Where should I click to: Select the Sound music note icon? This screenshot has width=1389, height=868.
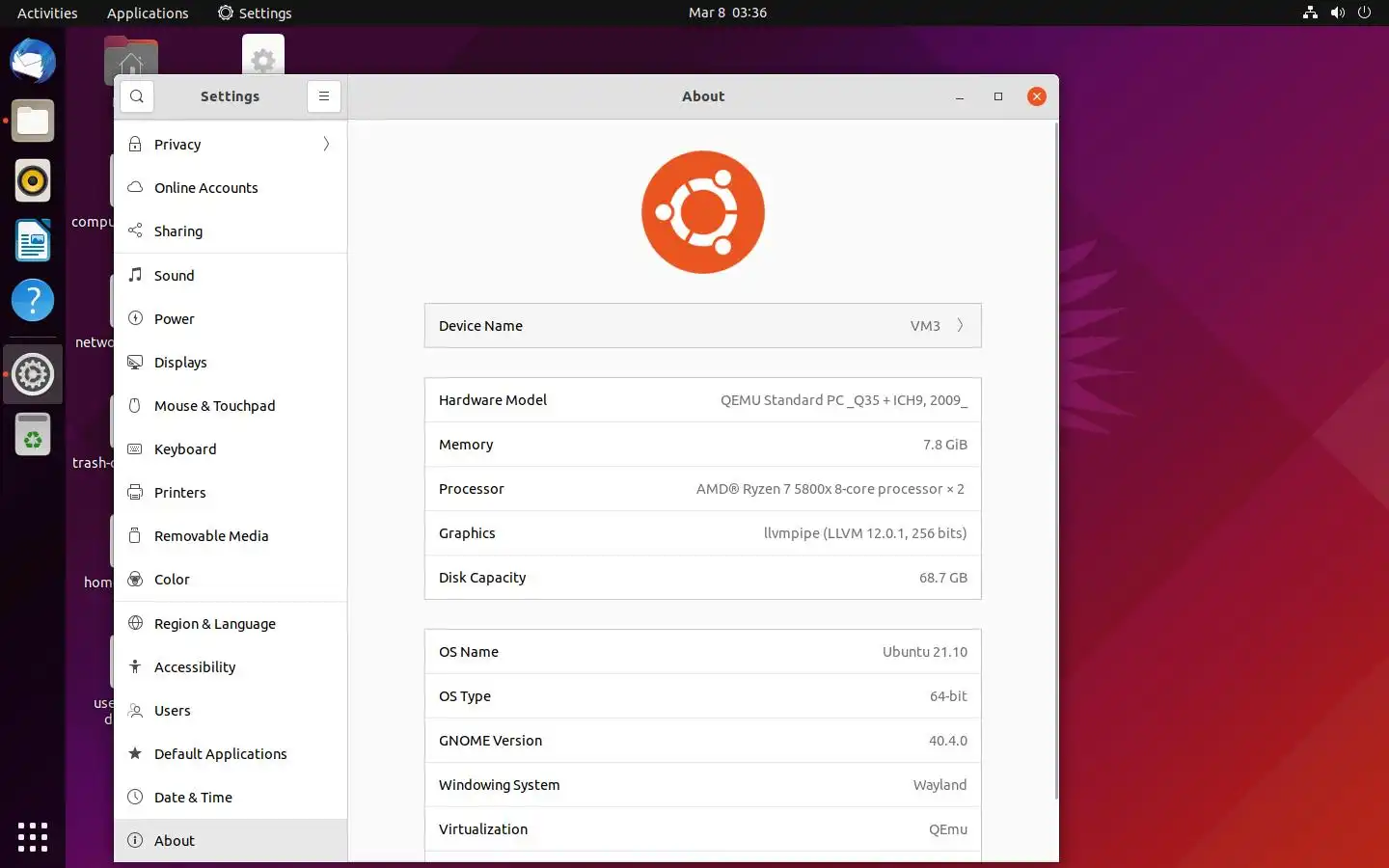tap(135, 275)
